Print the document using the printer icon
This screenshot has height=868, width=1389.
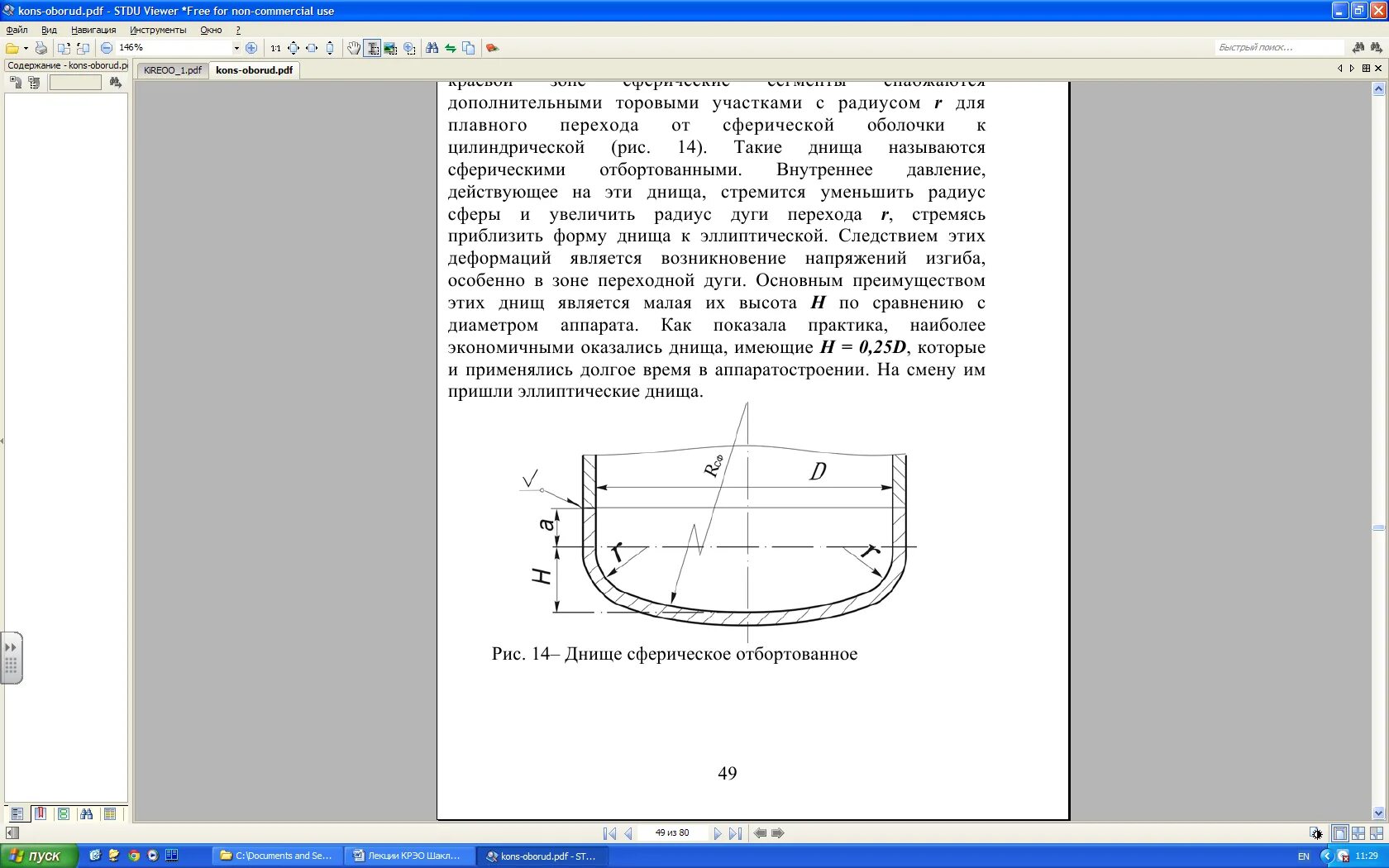41,48
